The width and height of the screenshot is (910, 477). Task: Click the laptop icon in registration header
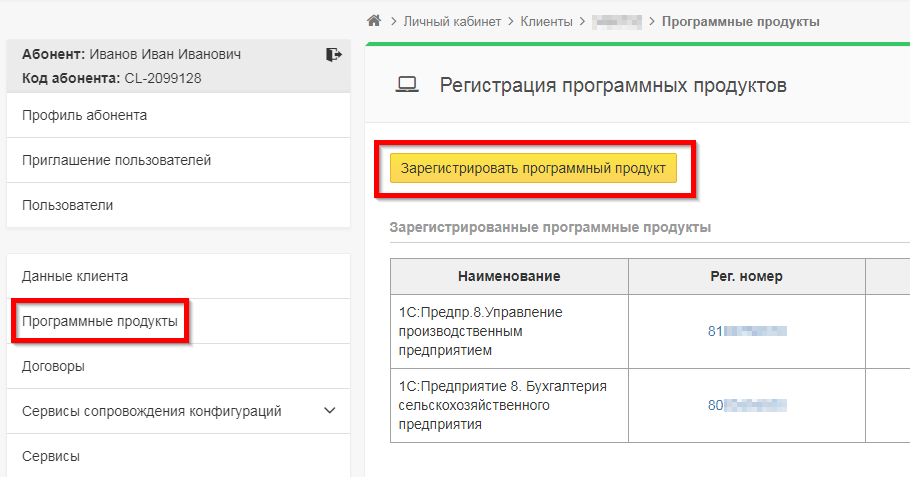407,85
